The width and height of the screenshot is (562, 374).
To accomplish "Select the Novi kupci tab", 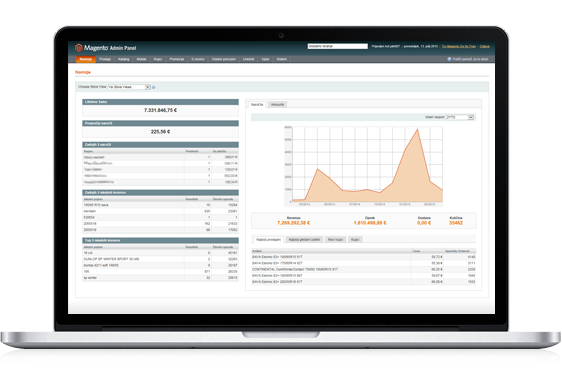I will coord(335,240).
